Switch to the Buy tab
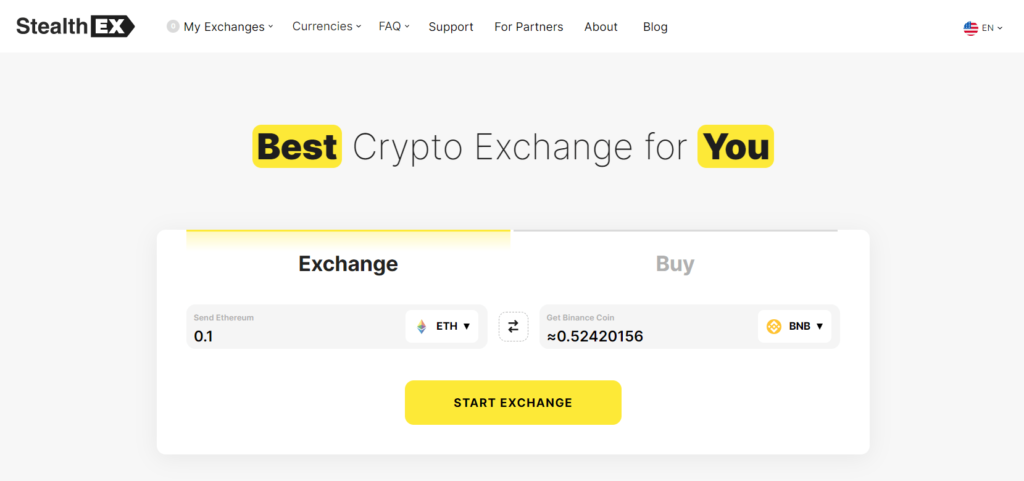Screen dimensions: 1024x481 [x=675, y=264]
